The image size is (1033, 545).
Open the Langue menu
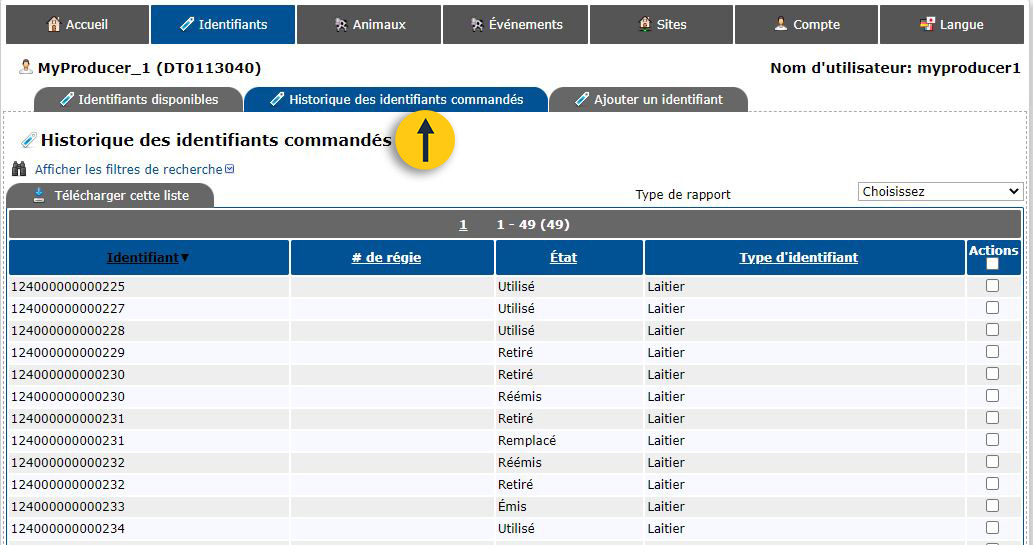[x=952, y=24]
